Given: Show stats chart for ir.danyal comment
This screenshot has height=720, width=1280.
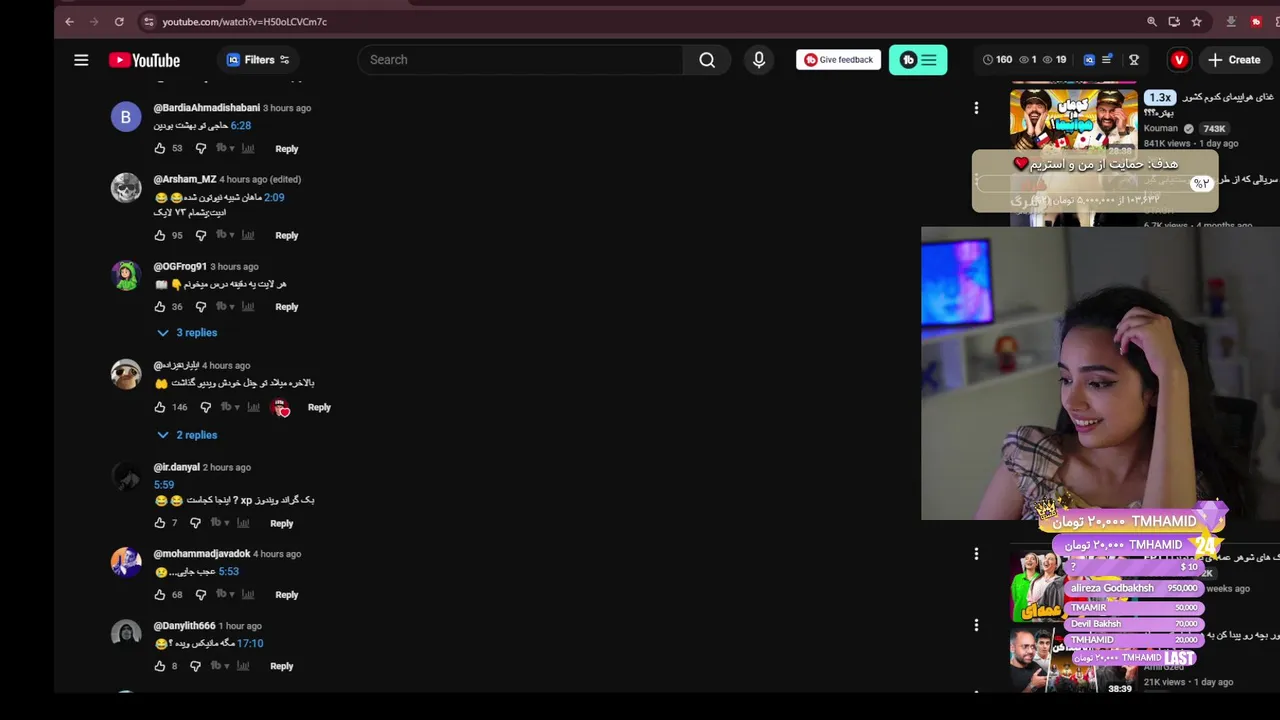Looking at the screenshot, I should (x=243, y=523).
